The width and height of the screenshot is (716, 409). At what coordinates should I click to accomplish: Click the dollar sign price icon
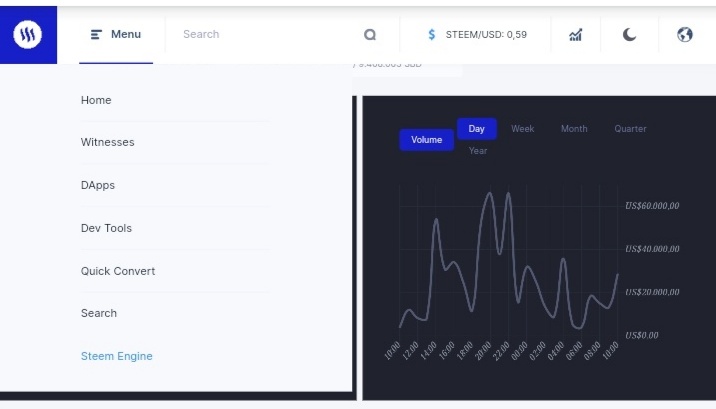coord(432,34)
